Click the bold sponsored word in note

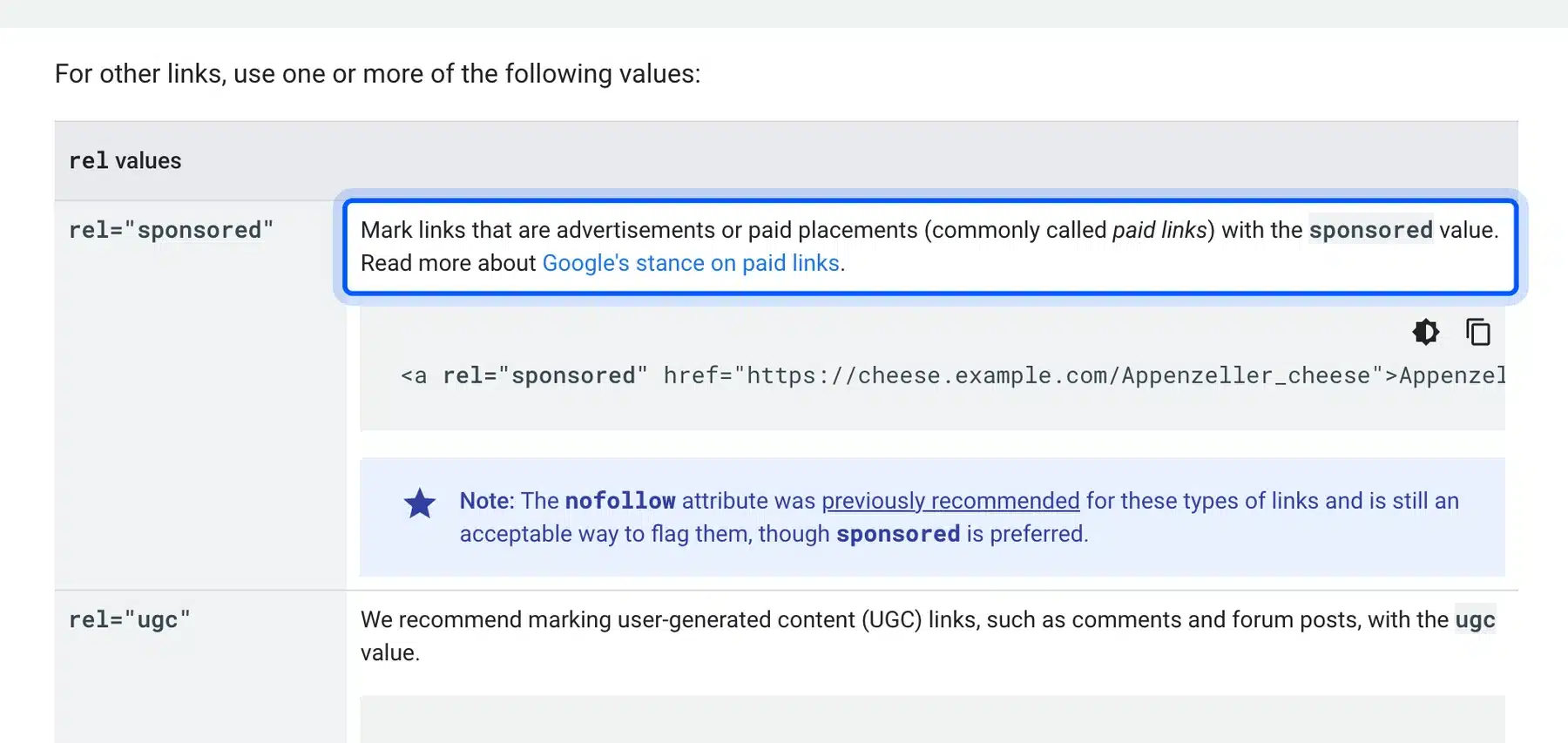point(898,534)
